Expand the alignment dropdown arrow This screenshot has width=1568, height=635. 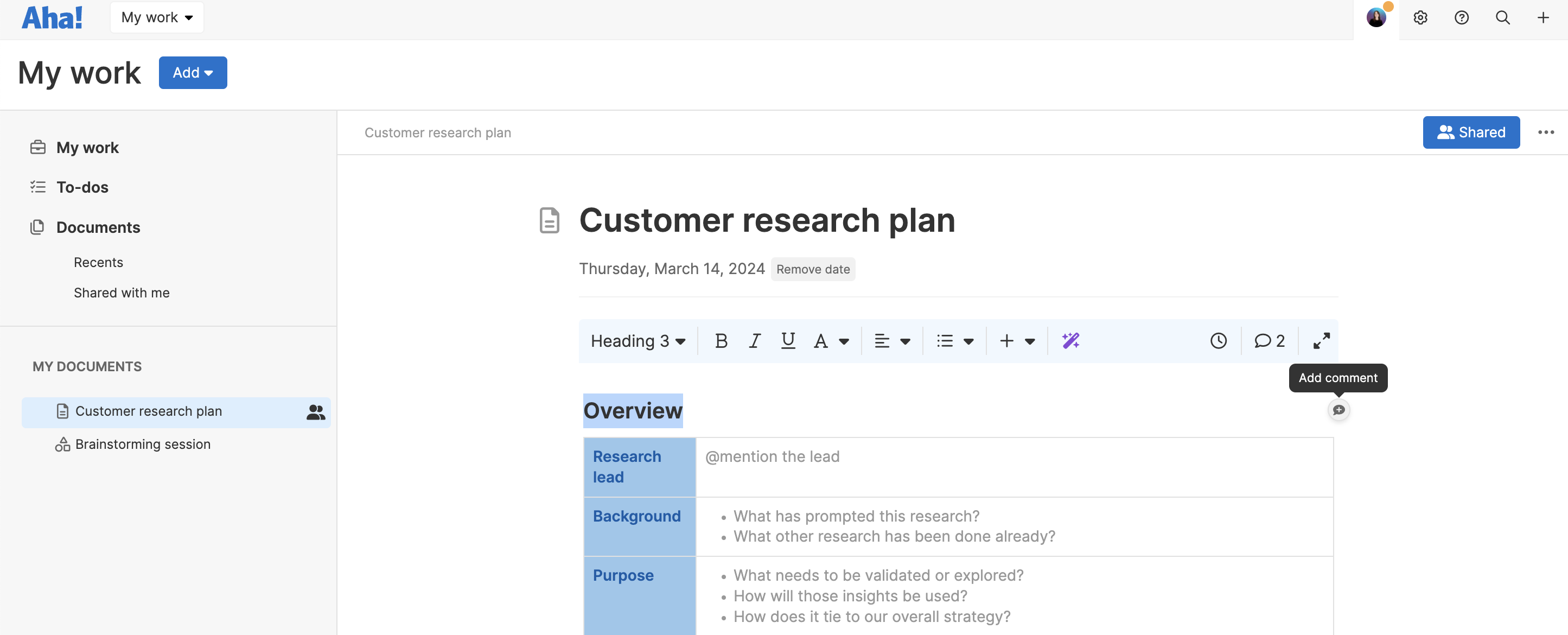pyautogui.click(x=905, y=341)
